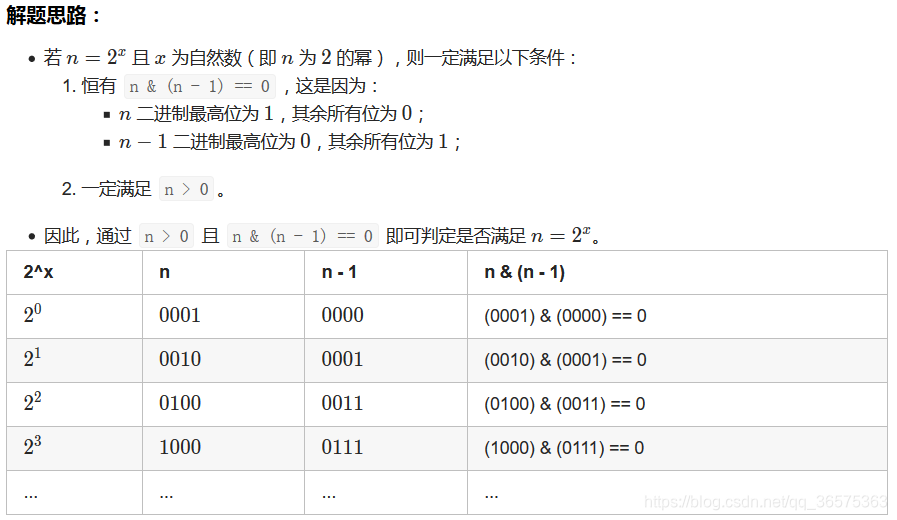This screenshot has height=520, width=897.
Task: Click the code 'n > 0' in the 因此 line
Action: 166,236
